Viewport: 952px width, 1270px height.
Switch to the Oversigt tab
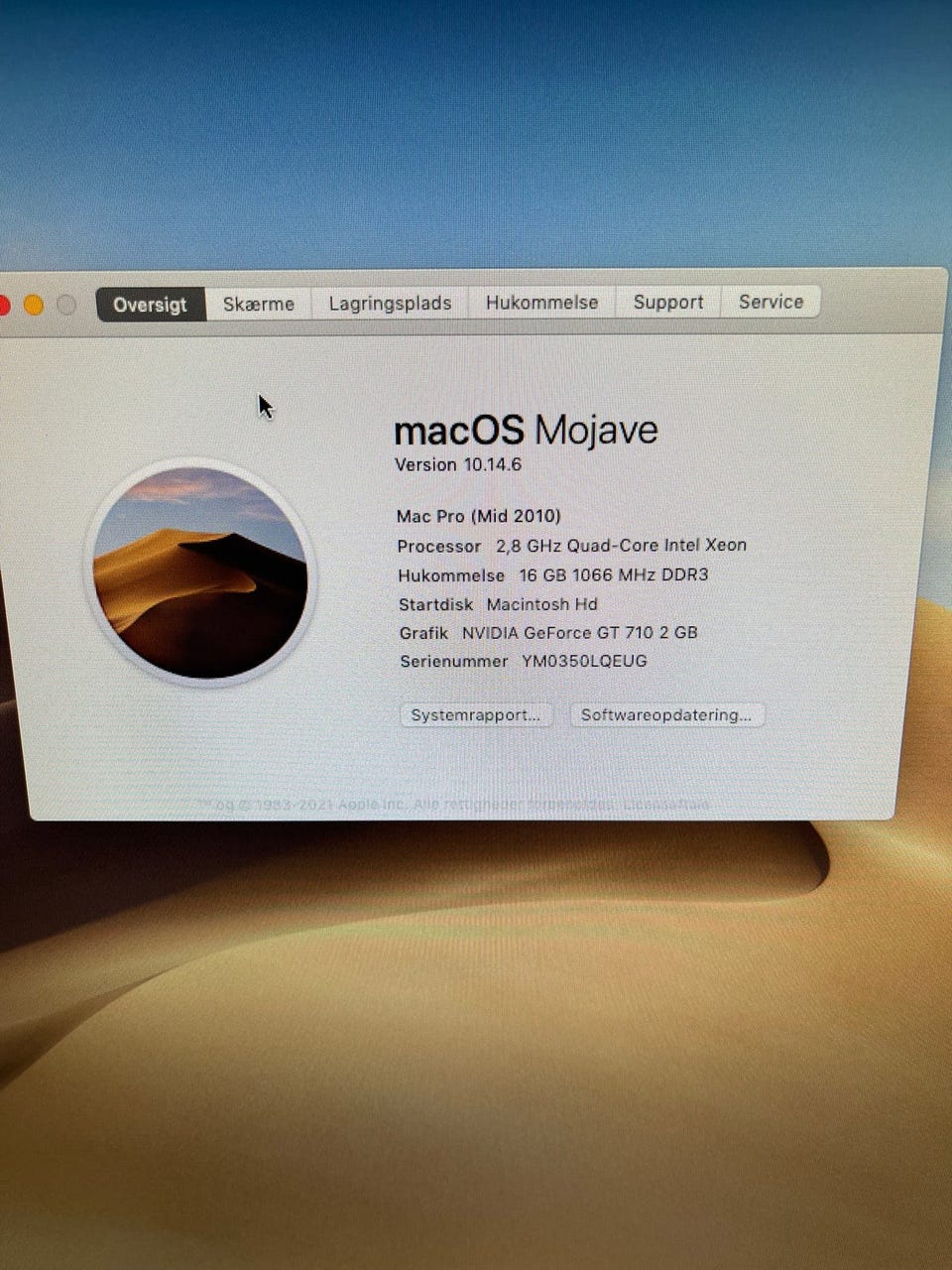pyautogui.click(x=151, y=305)
